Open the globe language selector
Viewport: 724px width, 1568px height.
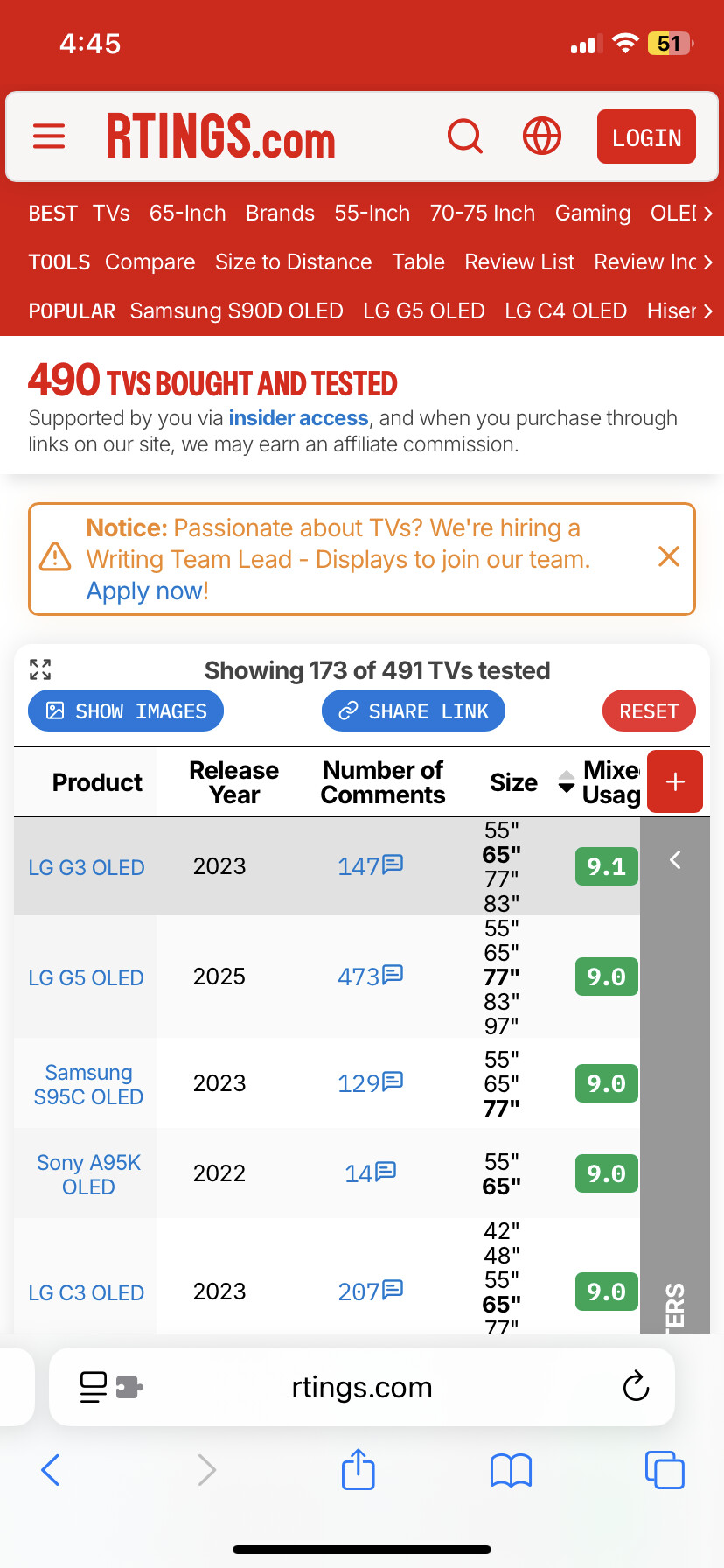click(x=541, y=136)
